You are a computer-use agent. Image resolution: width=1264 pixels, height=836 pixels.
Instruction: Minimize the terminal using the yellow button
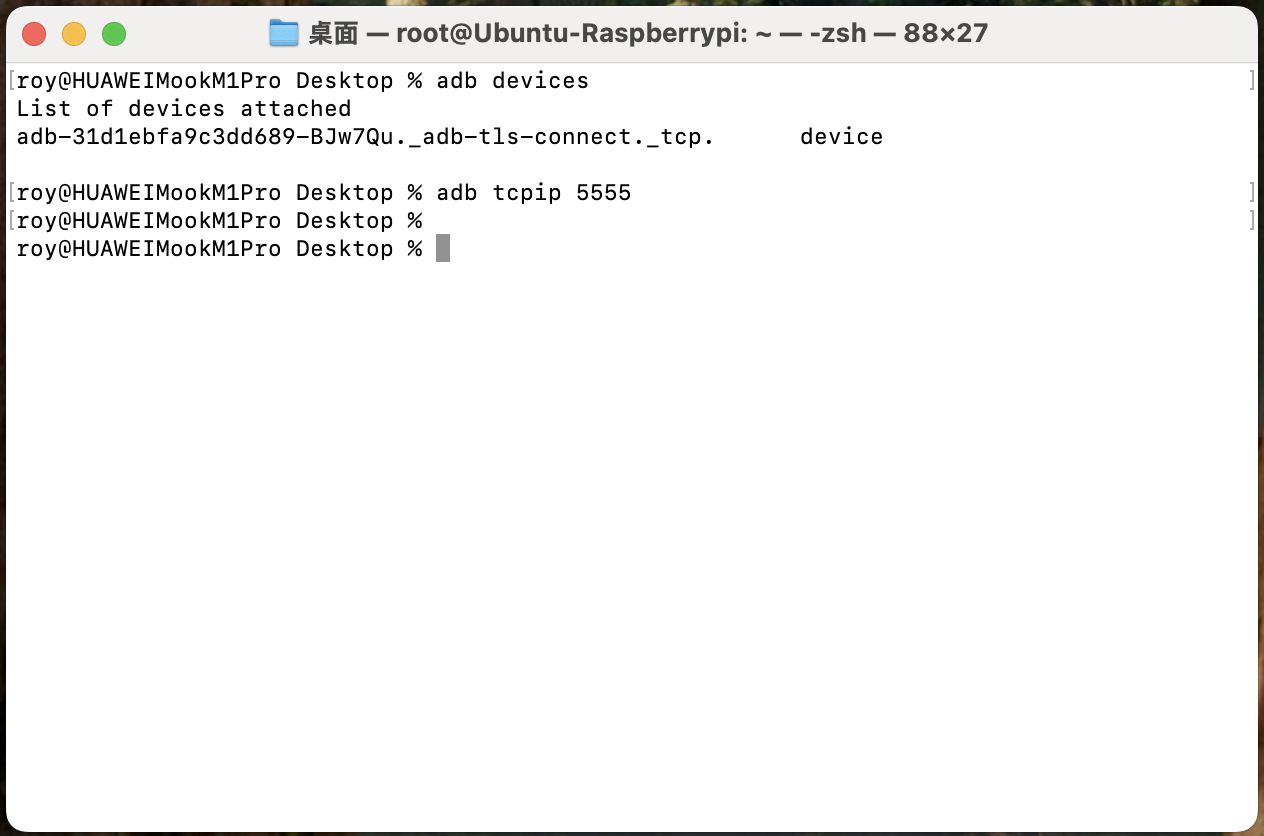click(x=74, y=34)
